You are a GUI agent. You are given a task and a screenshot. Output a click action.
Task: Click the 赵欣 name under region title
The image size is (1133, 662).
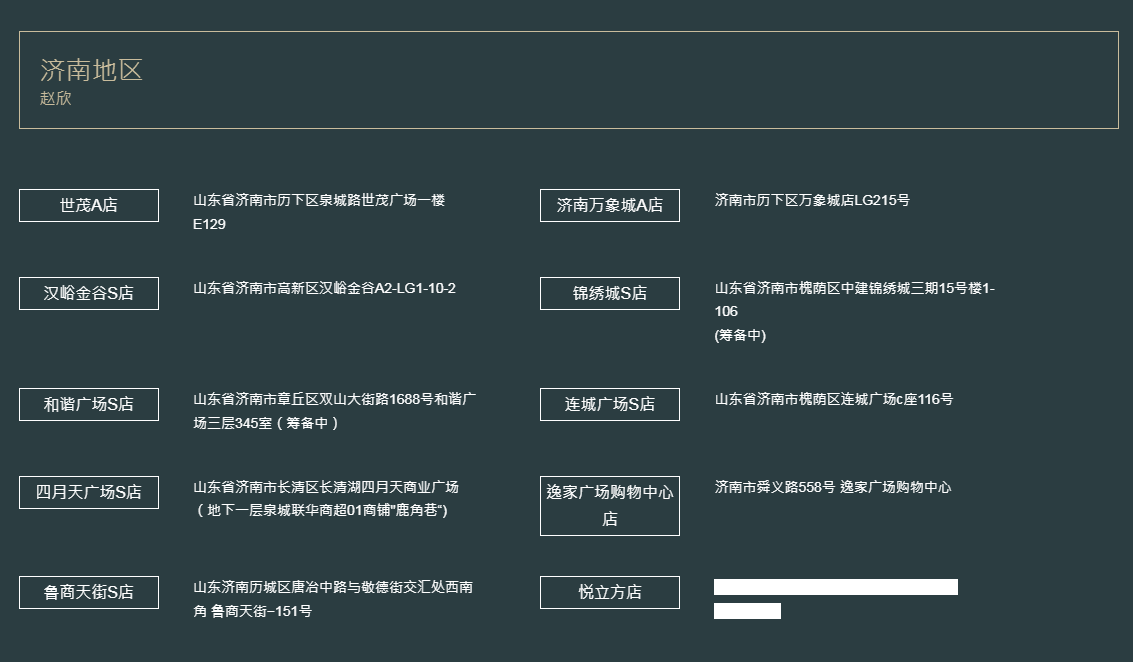56,98
